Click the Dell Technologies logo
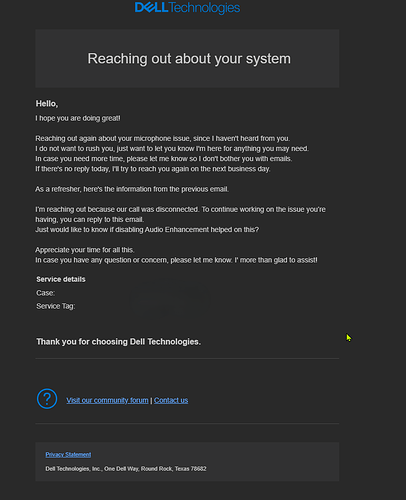Viewport: 406px width, 500px height. click(187, 8)
